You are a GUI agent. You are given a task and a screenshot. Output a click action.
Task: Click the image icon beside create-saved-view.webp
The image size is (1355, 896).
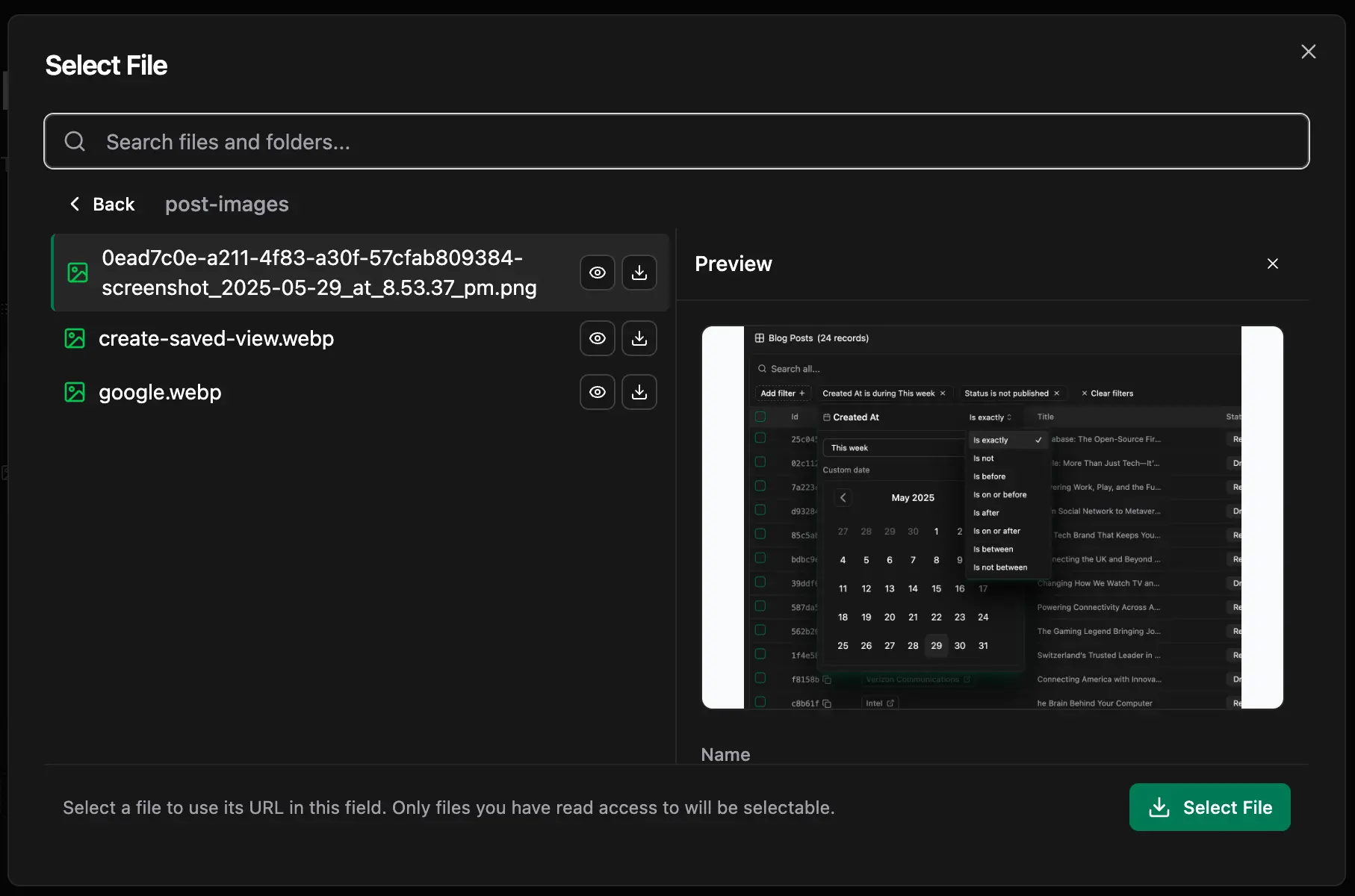click(x=75, y=338)
